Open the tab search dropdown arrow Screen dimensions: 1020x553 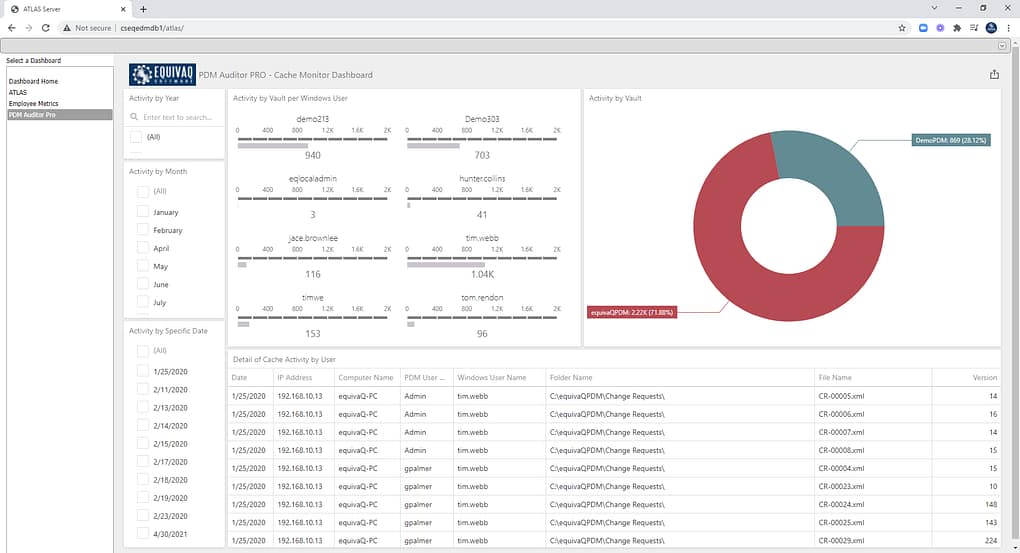click(x=934, y=8)
